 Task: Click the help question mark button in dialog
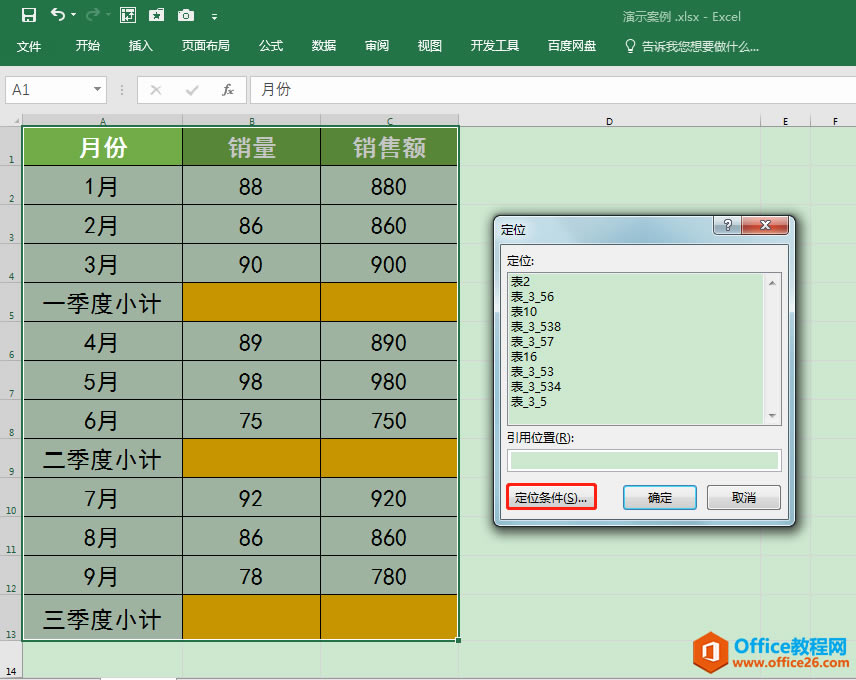tap(727, 225)
